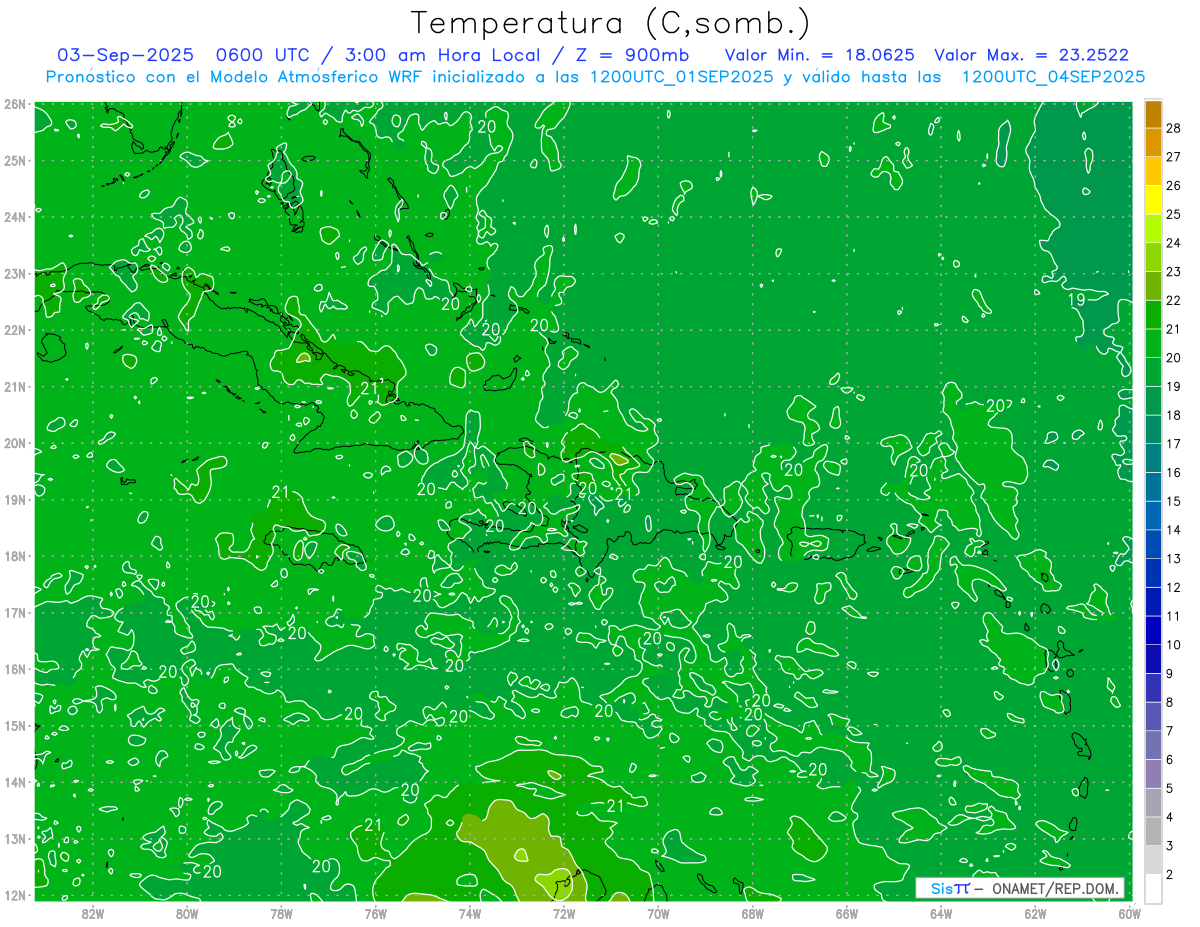
Task: Click the "22N" latitude axis label
Action: point(15,330)
